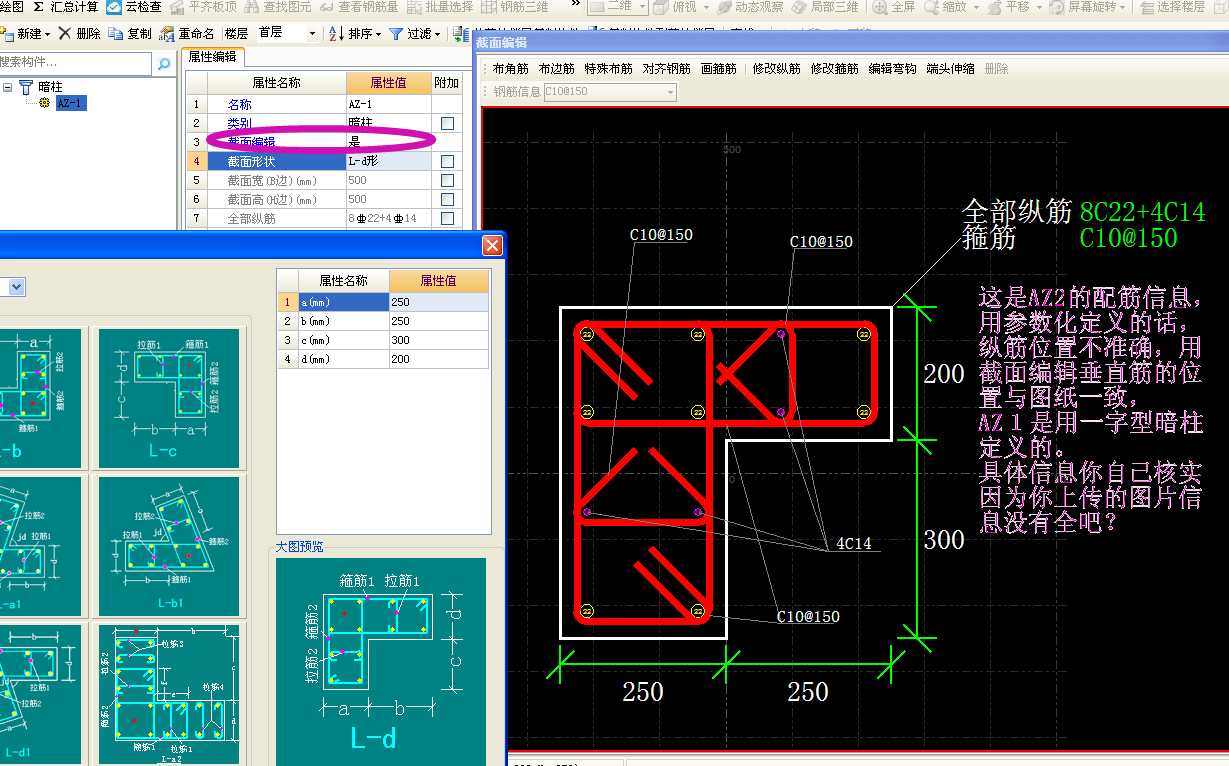Click 画箍筋 in section editor

718,69
